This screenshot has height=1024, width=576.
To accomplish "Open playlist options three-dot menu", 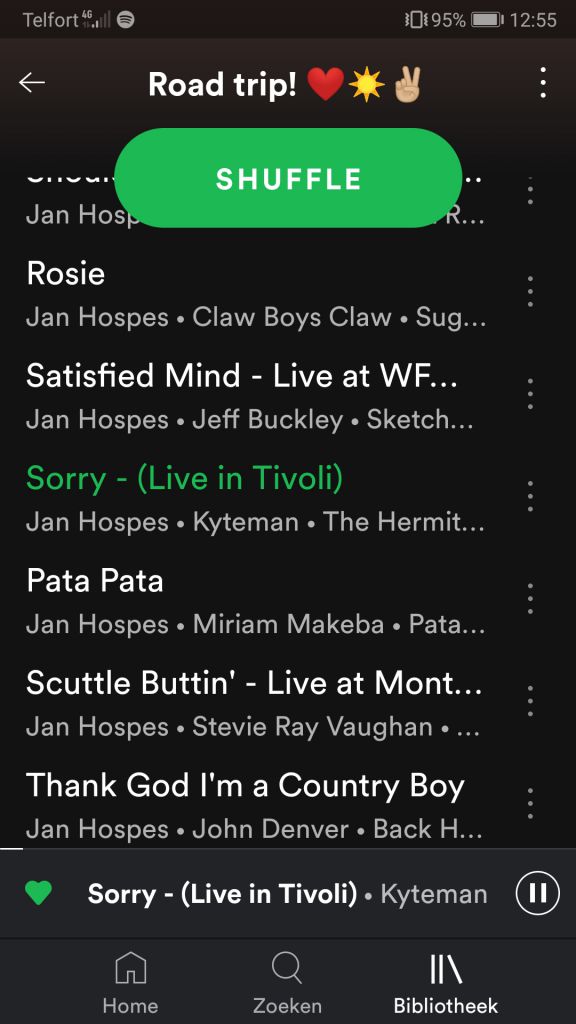I will pyautogui.click(x=543, y=83).
